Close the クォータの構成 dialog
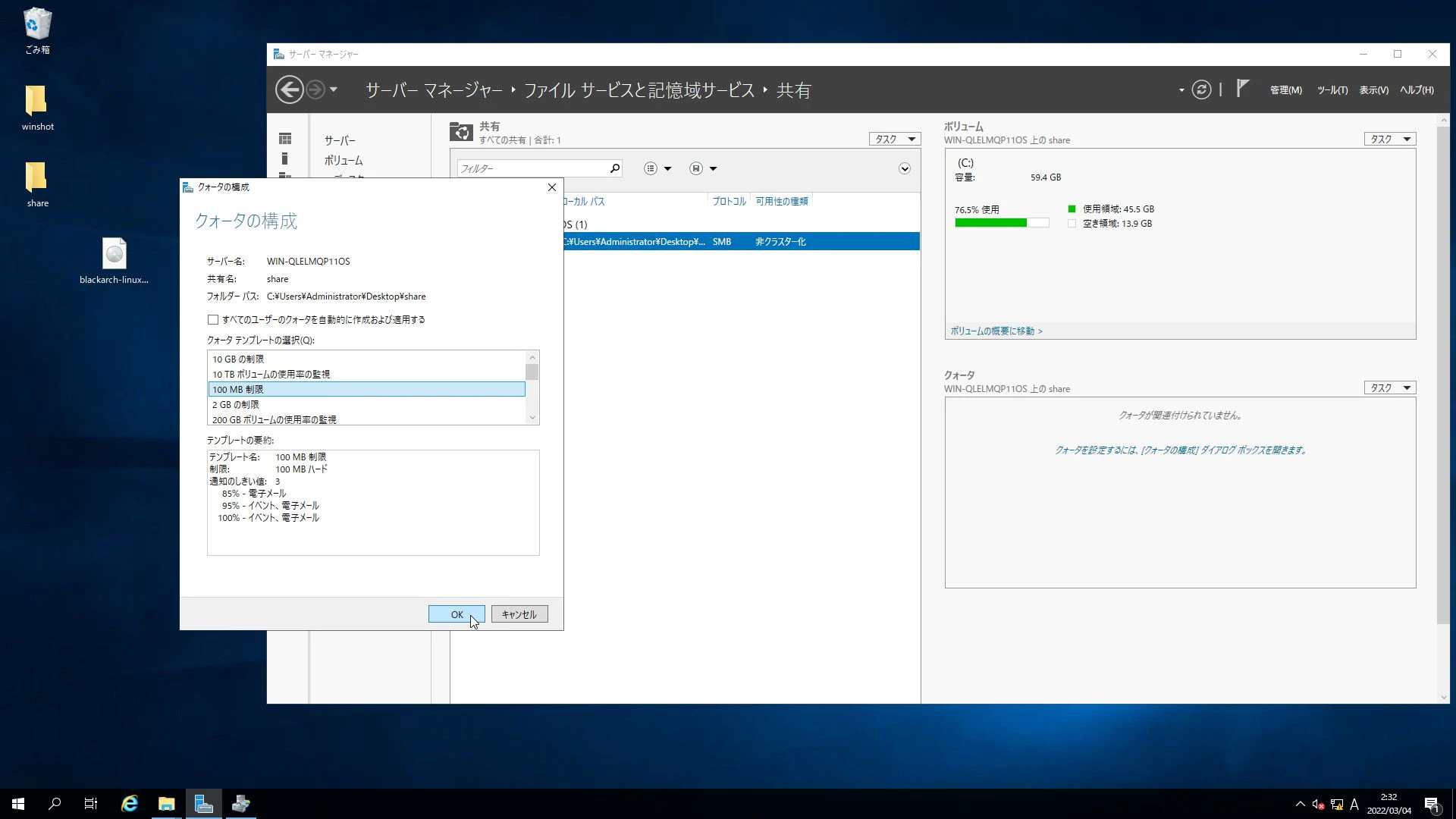The height and width of the screenshot is (819, 1456). click(552, 187)
